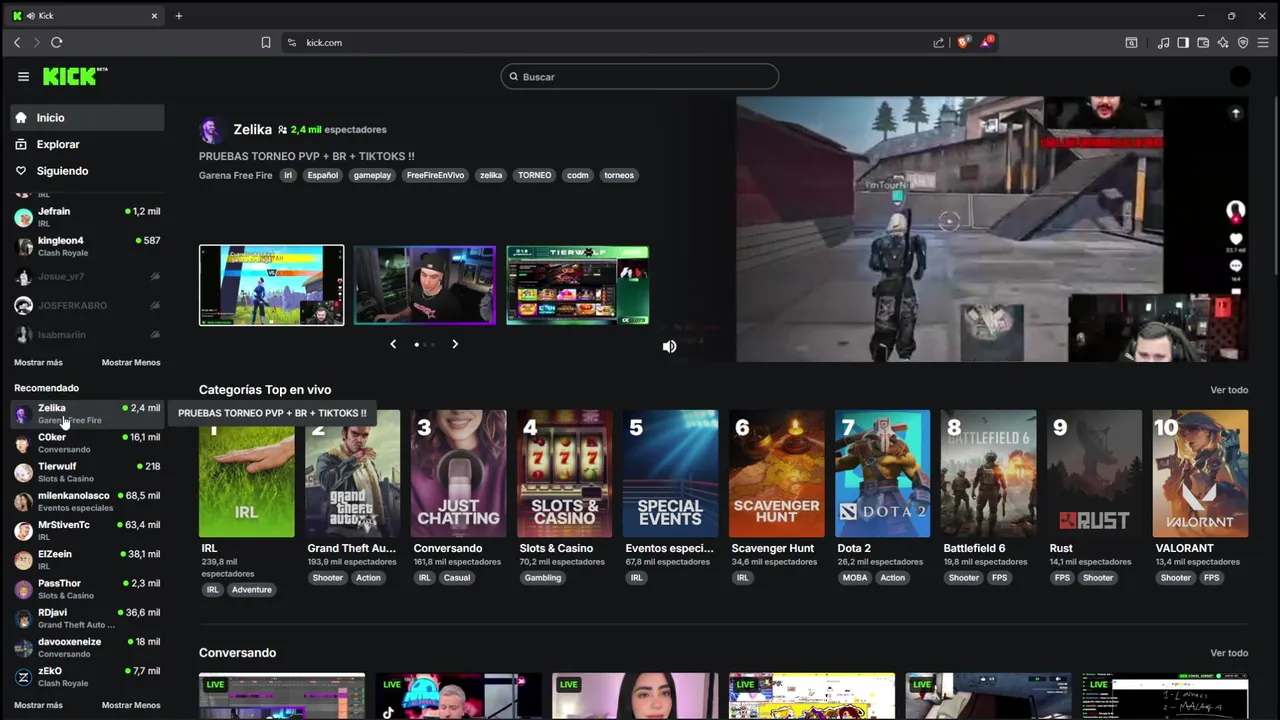The image size is (1280, 720).
Task: Open PassThor recommended channel
Action: point(88,589)
